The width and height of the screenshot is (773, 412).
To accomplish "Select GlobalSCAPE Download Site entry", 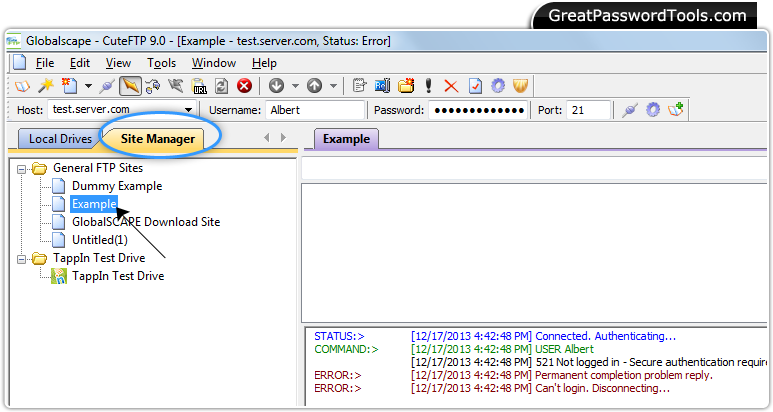I will [x=146, y=222].
